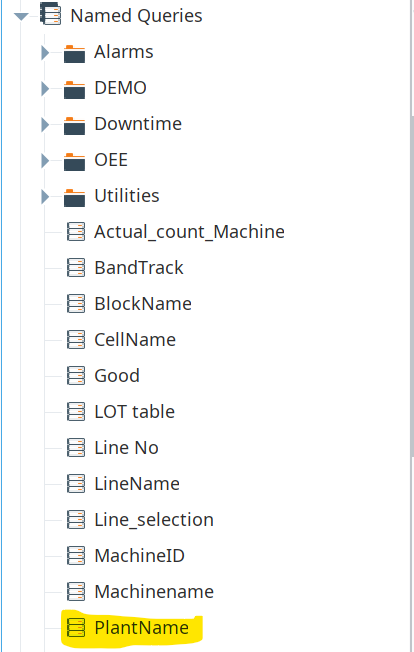Click the Actual_count_Machine query icon

point(76,232)
